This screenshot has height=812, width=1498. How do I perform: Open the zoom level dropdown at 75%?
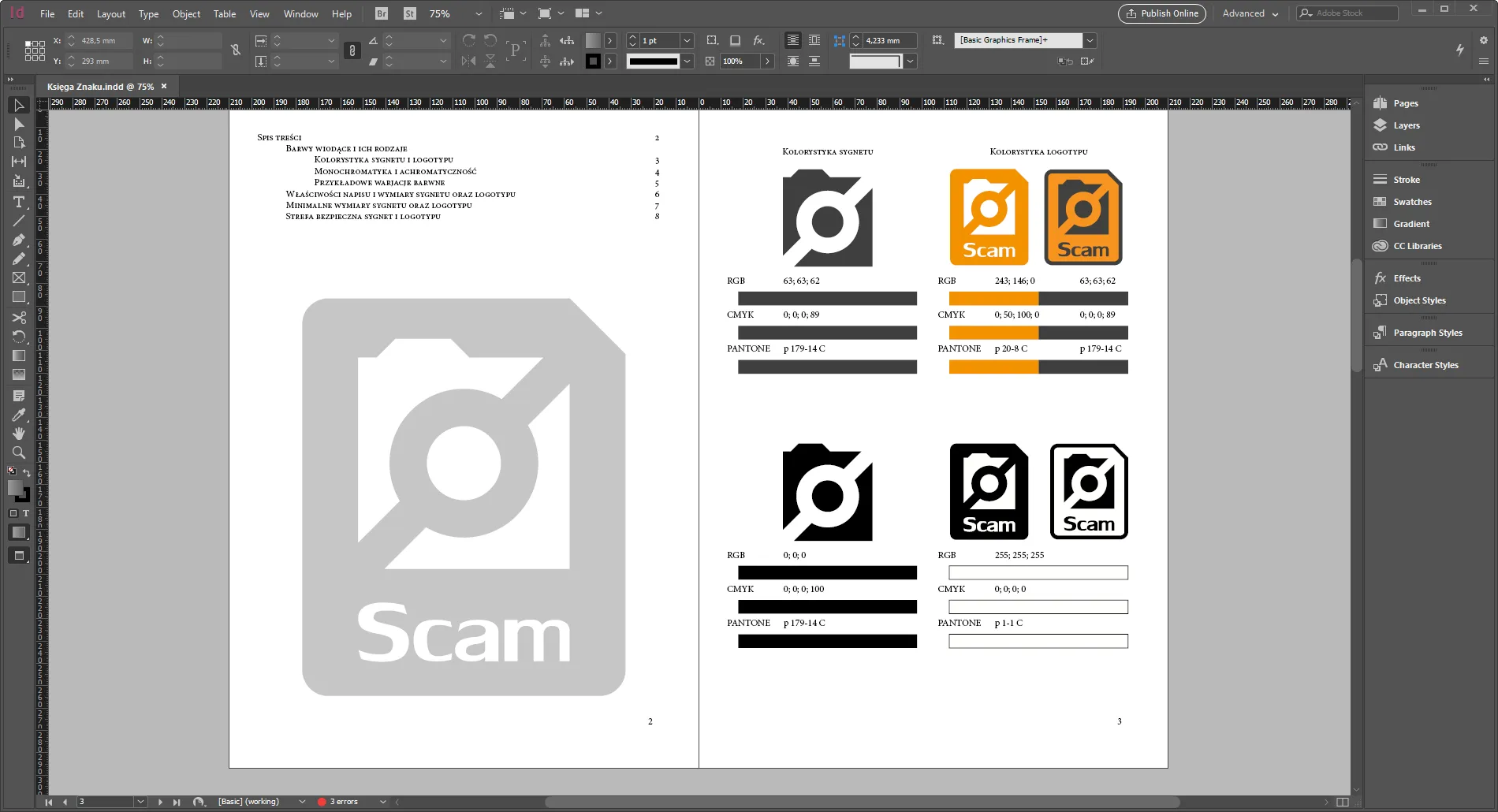[x=478, y=13]
